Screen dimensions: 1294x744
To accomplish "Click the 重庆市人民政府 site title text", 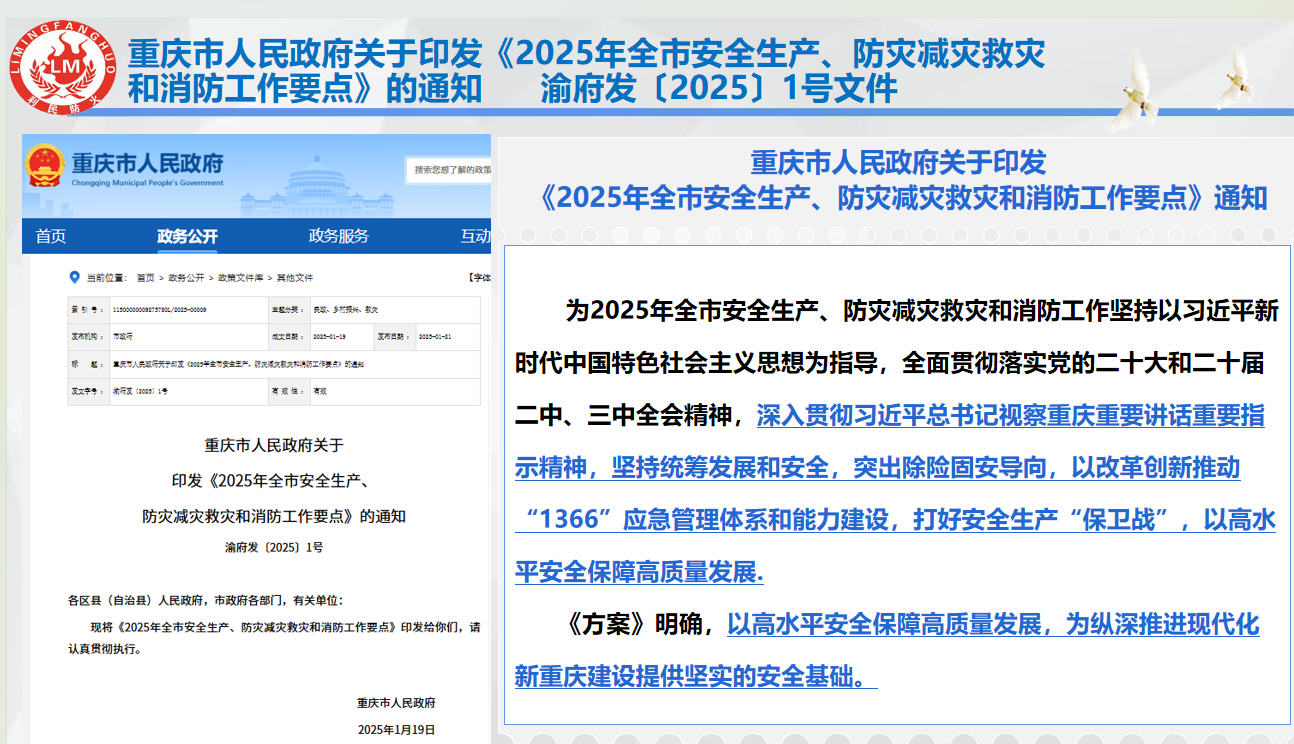I will [x=147, y=163].
